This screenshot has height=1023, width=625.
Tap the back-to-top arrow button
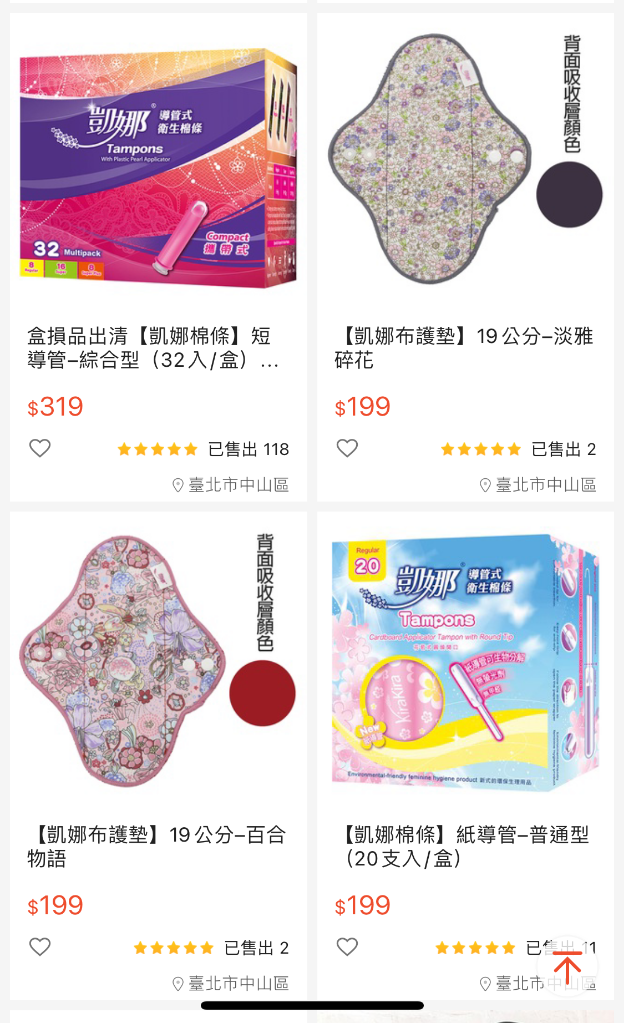(x=568, y=968)
